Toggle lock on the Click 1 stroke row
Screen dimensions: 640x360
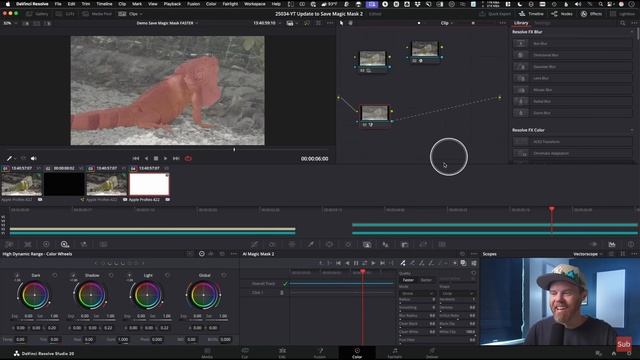pos(282,293)
